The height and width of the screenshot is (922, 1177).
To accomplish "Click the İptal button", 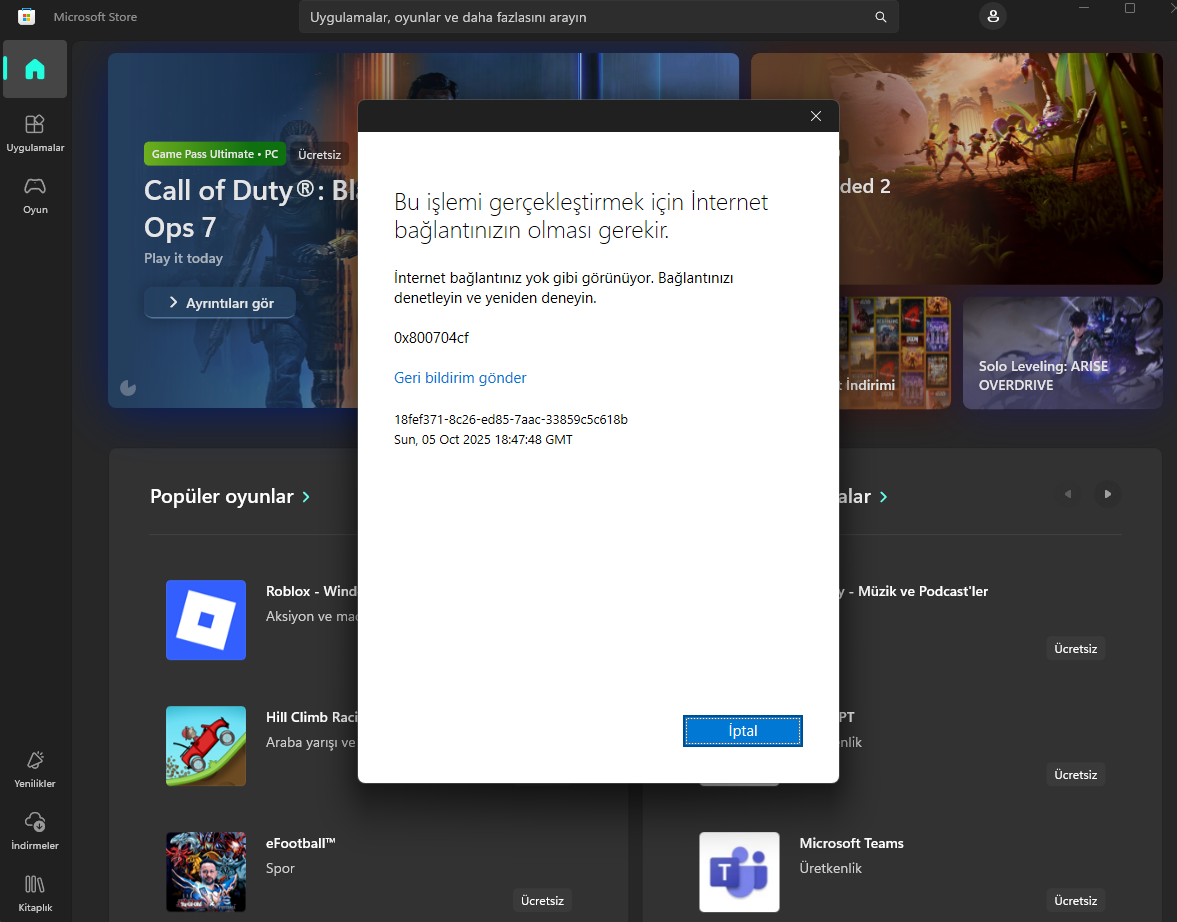I will 742,731.
